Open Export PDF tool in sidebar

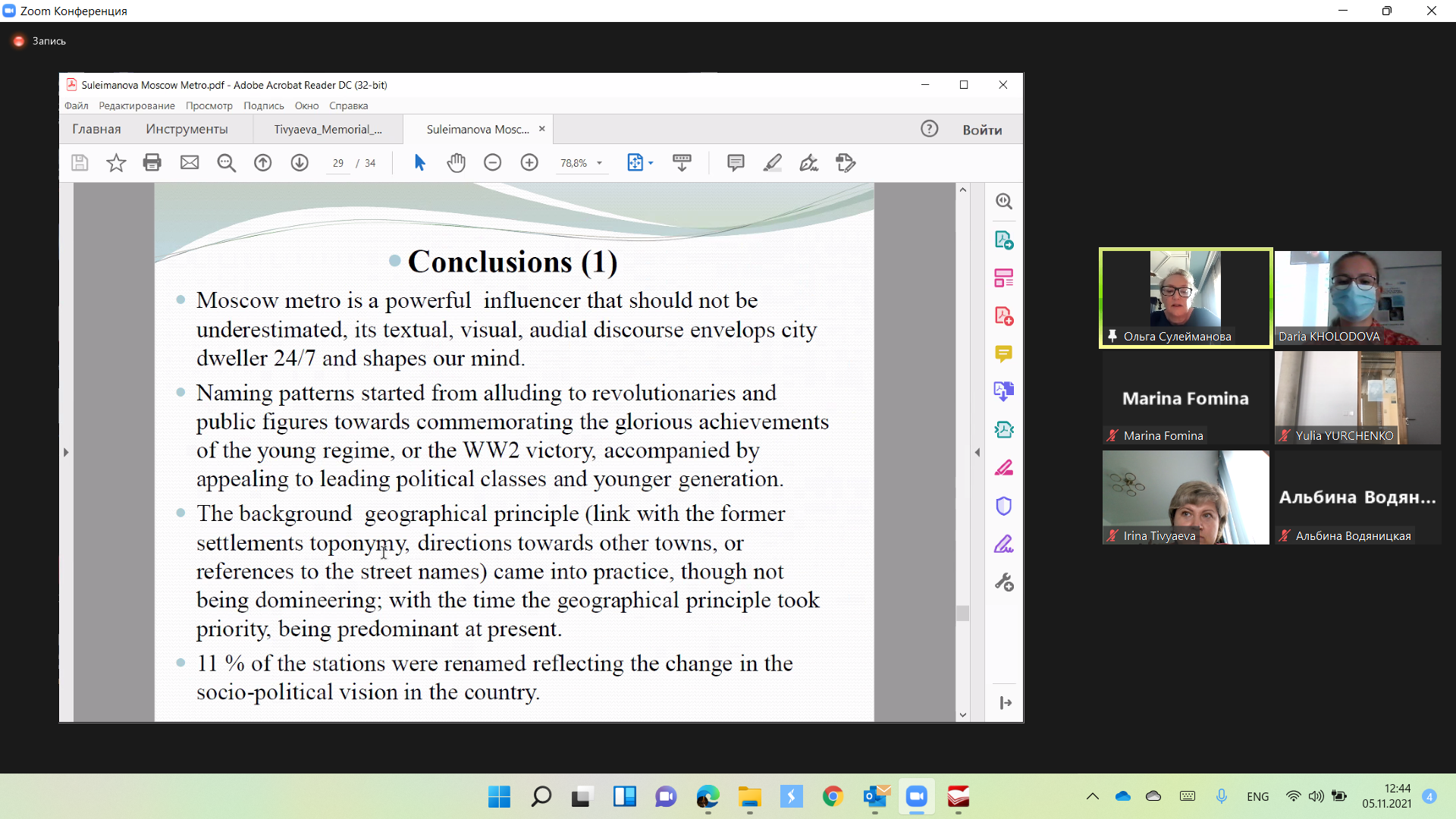1003,240
